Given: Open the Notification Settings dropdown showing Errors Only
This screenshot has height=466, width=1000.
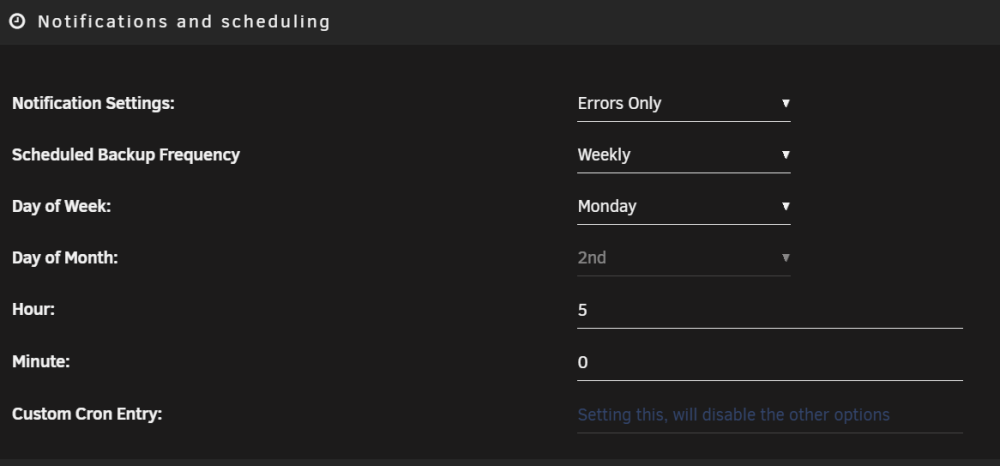Looking at the screenshot, I should pyautogui.click(x=684, y=103).
